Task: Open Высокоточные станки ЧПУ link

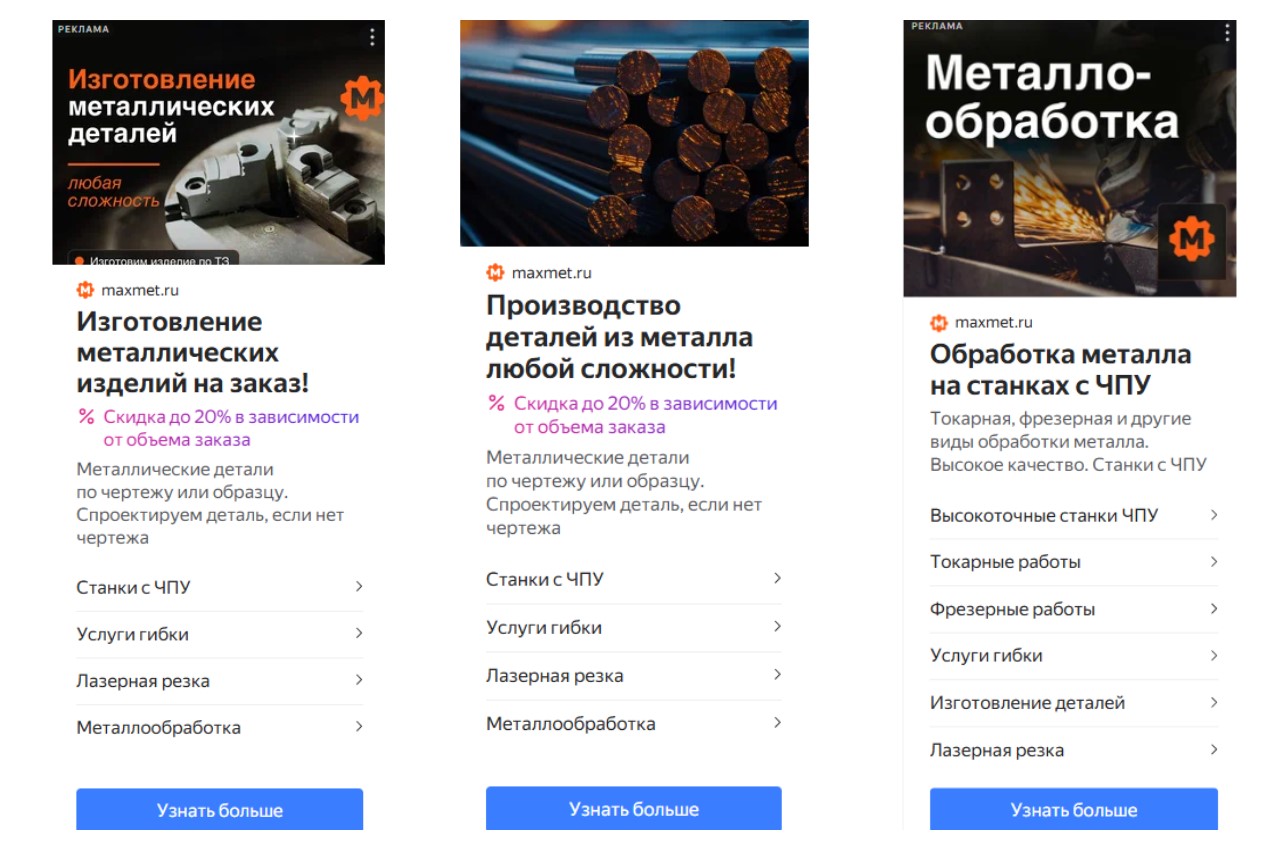Action: [x=1044, y=516]
